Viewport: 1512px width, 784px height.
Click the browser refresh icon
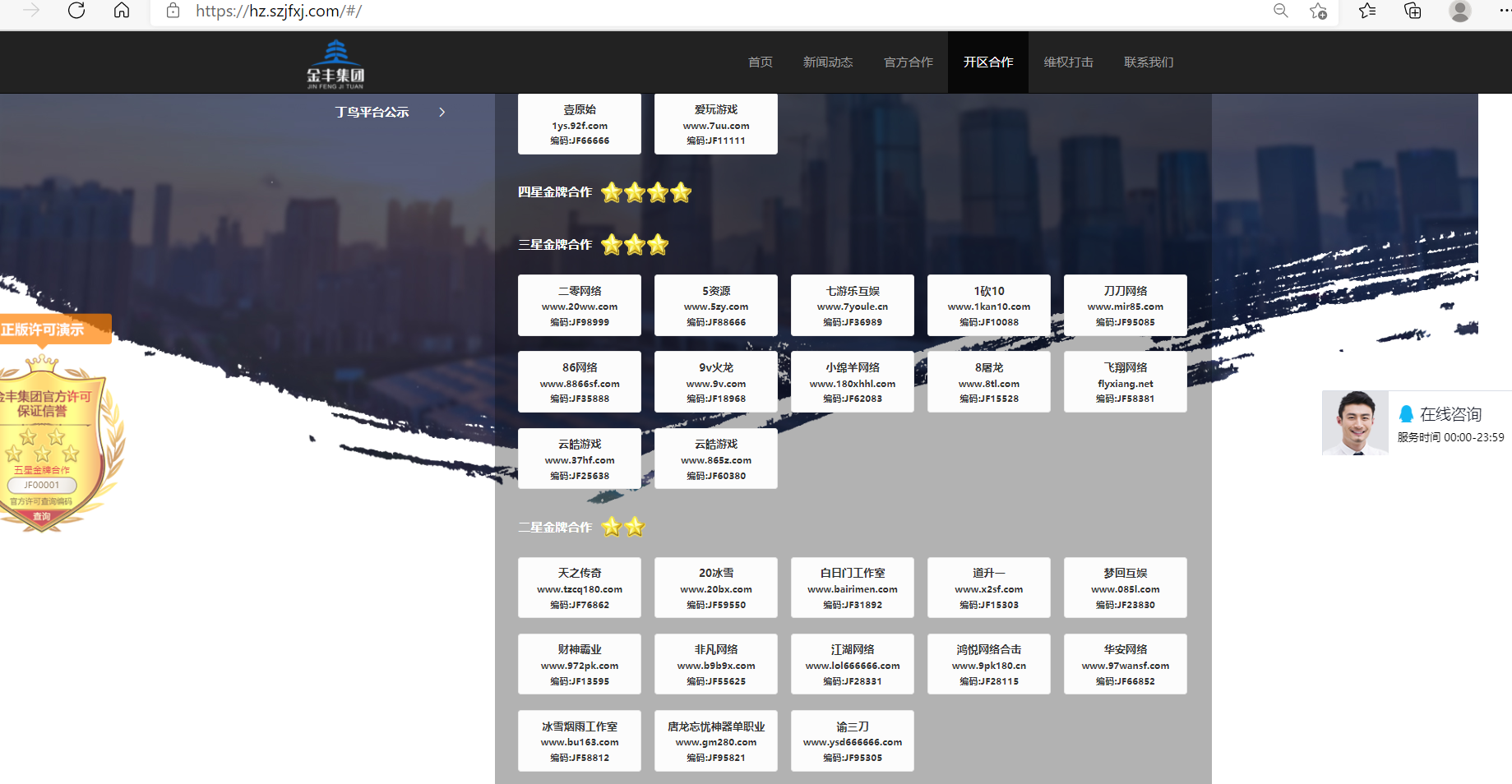(76, 11)
